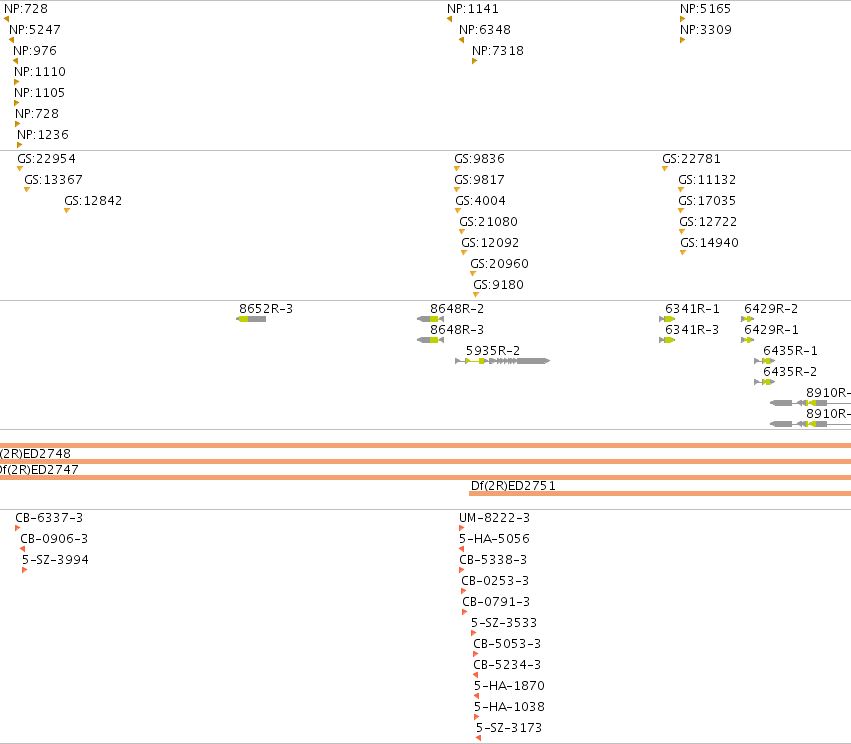Click the 8648R-3 gene label
Image resolution: width=851 pixels, height=744 pixels.
click(457, 330)
